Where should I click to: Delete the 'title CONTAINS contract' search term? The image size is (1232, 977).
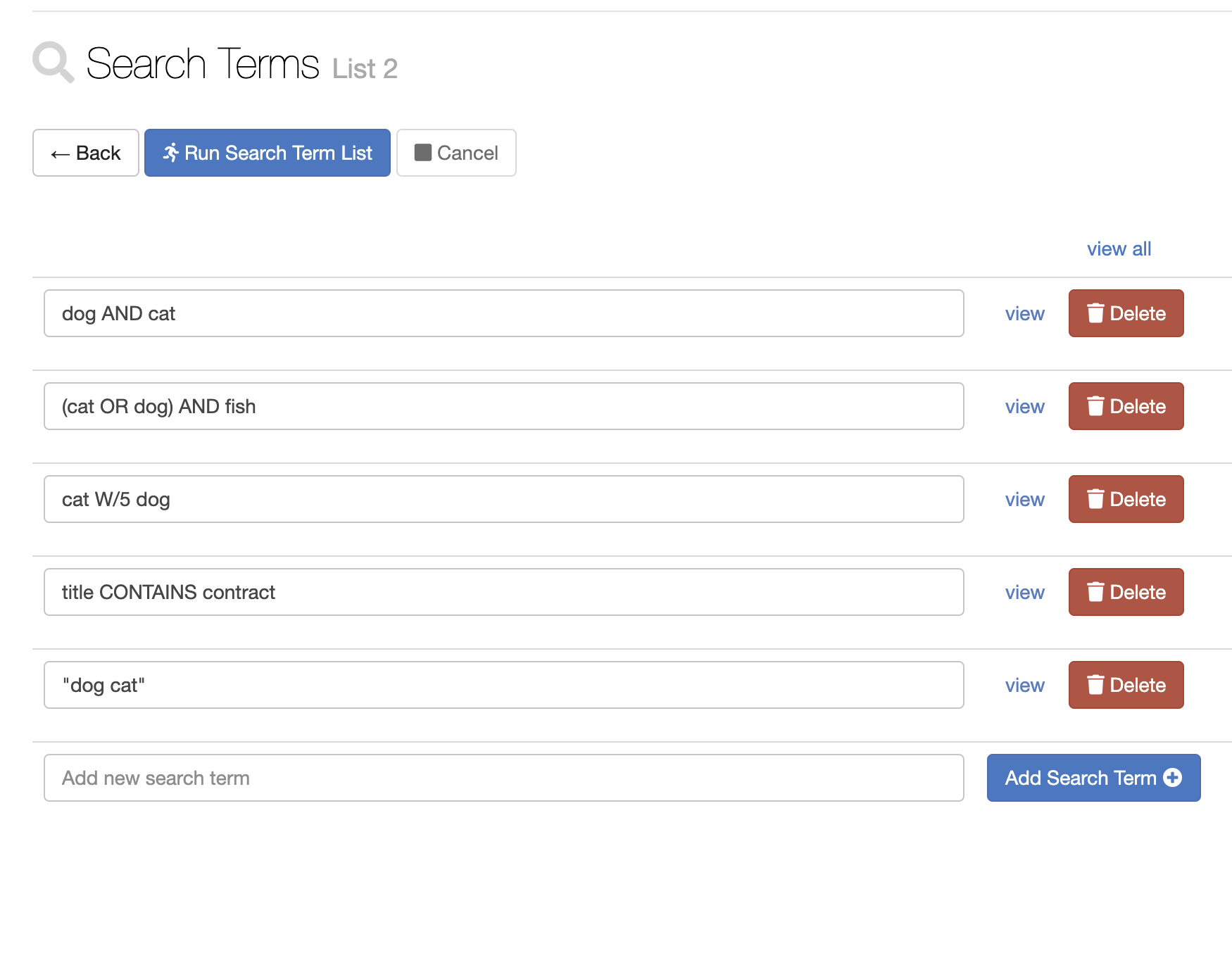click(1125, 592)
